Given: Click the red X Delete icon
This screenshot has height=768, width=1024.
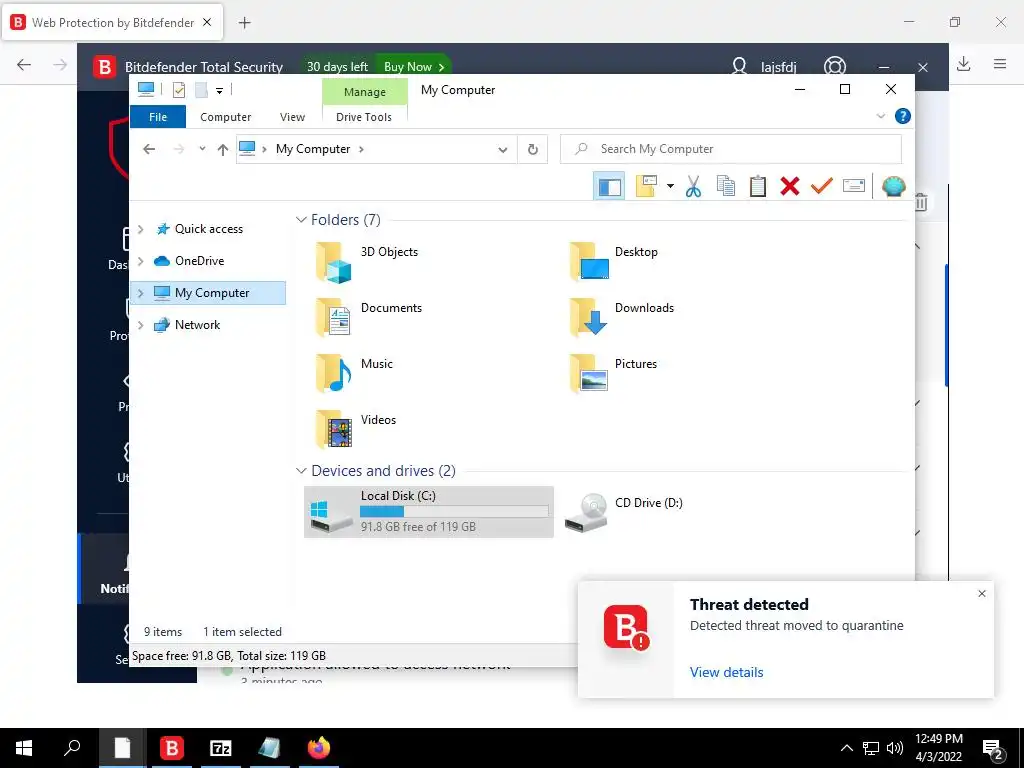Looking at the screenshot, I should coord(790,186).
